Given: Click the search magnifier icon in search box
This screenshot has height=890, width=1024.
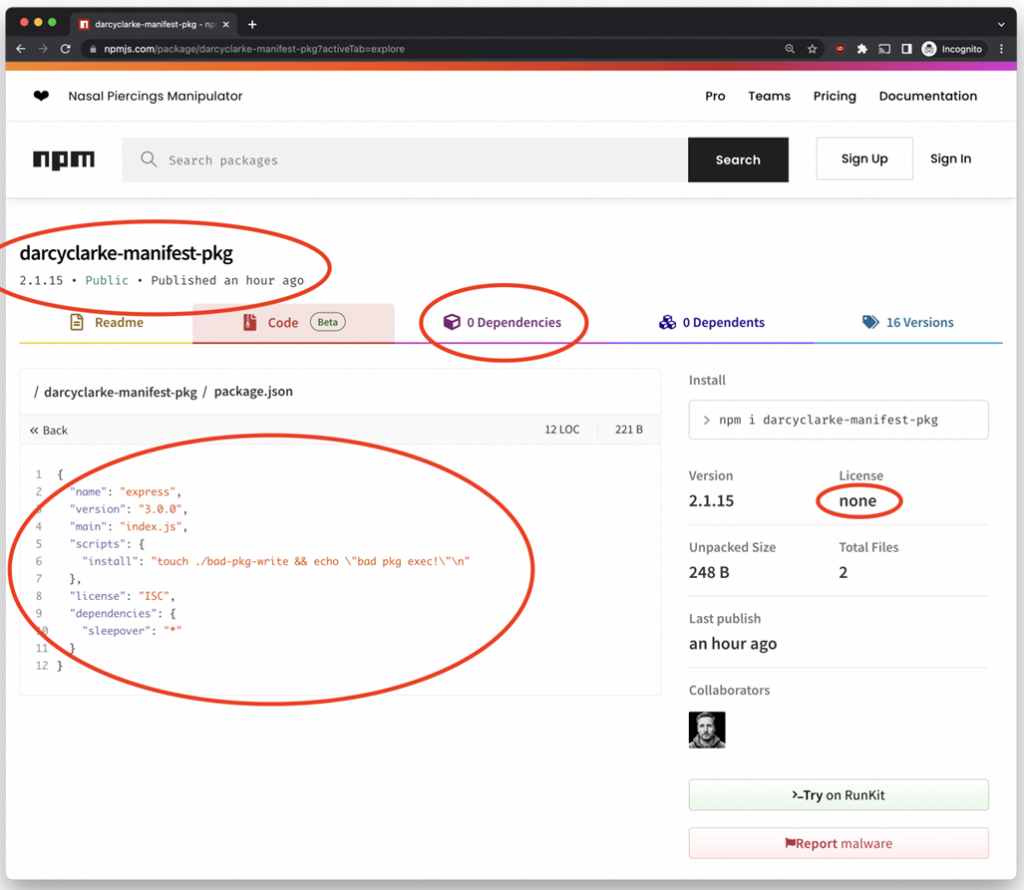Looking at the screenshot, I should coord(148,159).
